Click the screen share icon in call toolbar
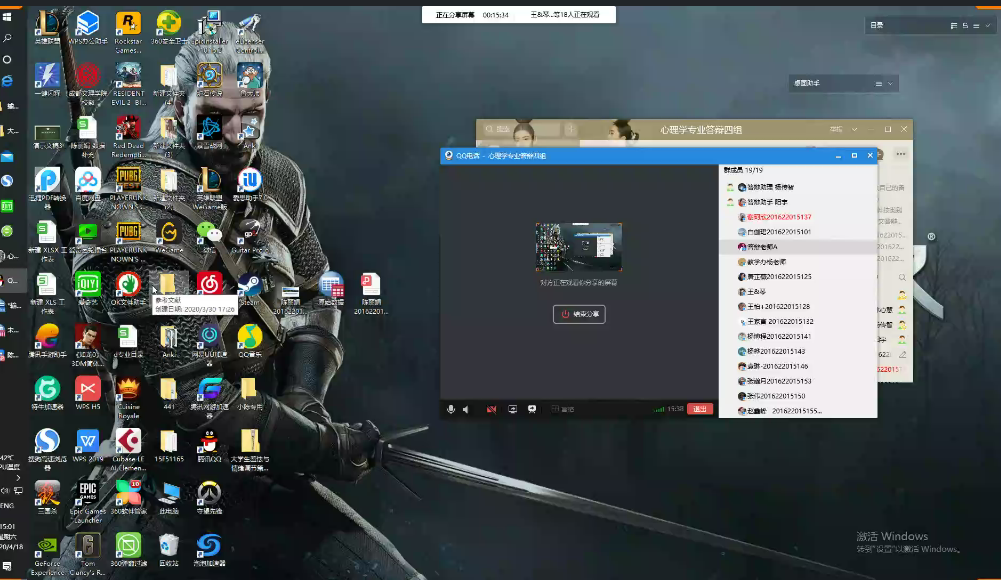This screenshot has width=1001, height=580. pyautogui.click(x=512, y=409)
